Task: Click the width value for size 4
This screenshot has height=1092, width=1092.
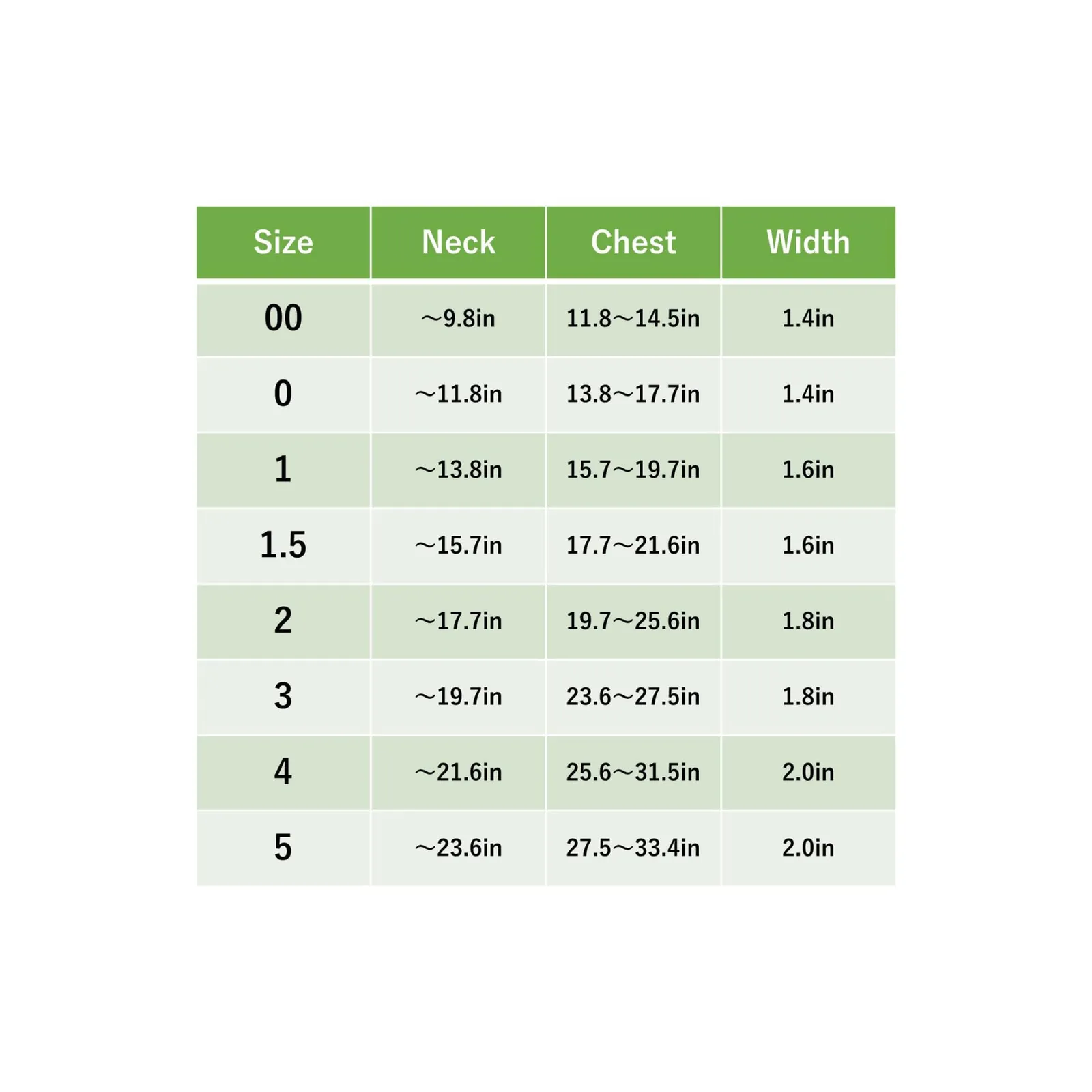Action: 808,772
